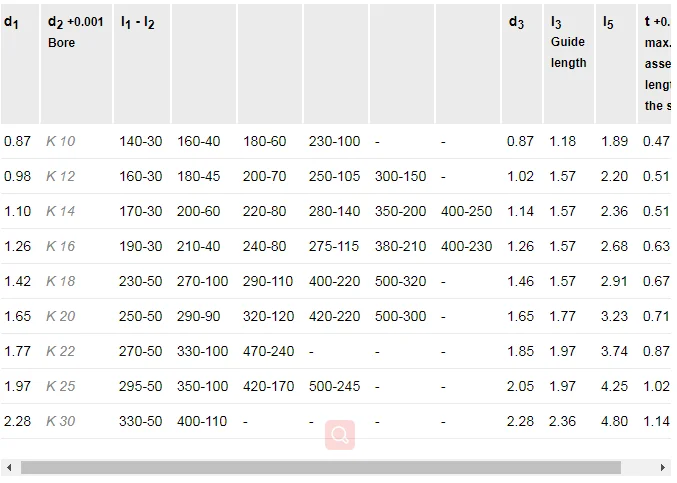Open the K 12 bore link

60,176
